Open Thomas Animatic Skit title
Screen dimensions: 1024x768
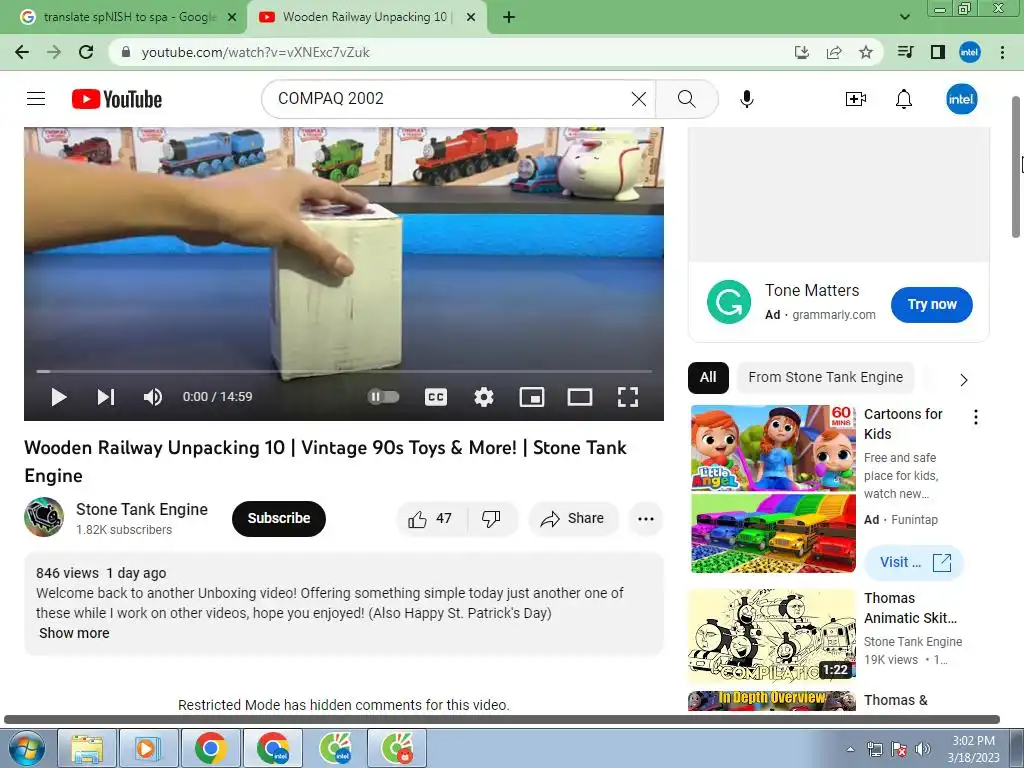coord(910,608)
